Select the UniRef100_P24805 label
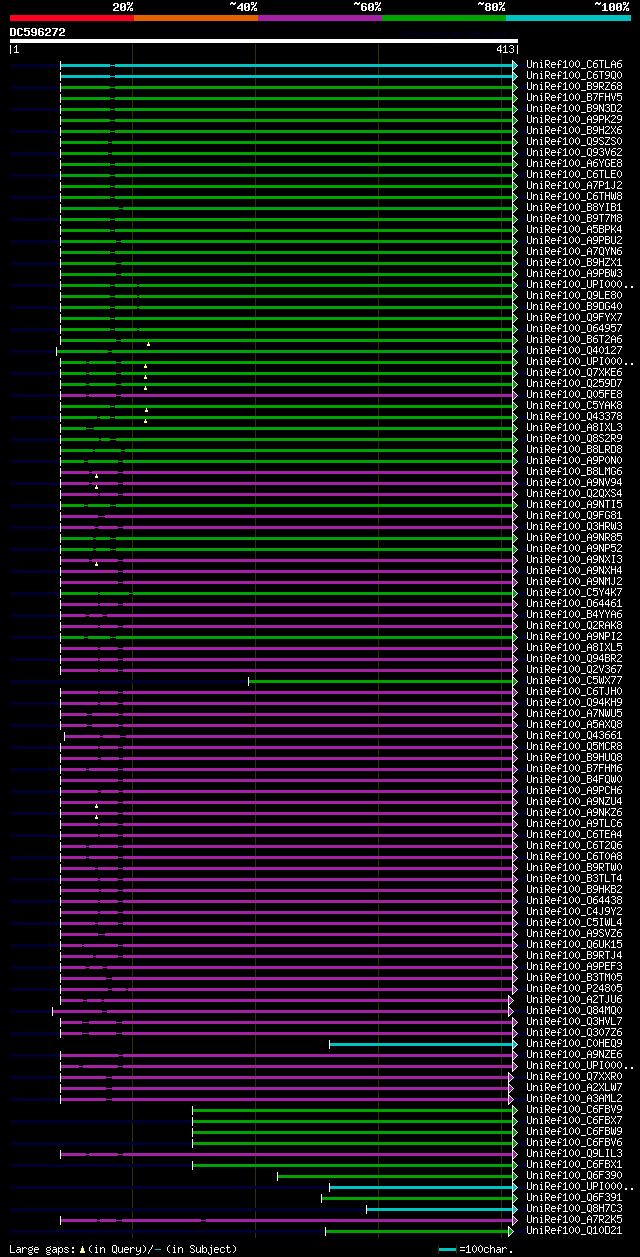640x1257 pixels. 574,988
